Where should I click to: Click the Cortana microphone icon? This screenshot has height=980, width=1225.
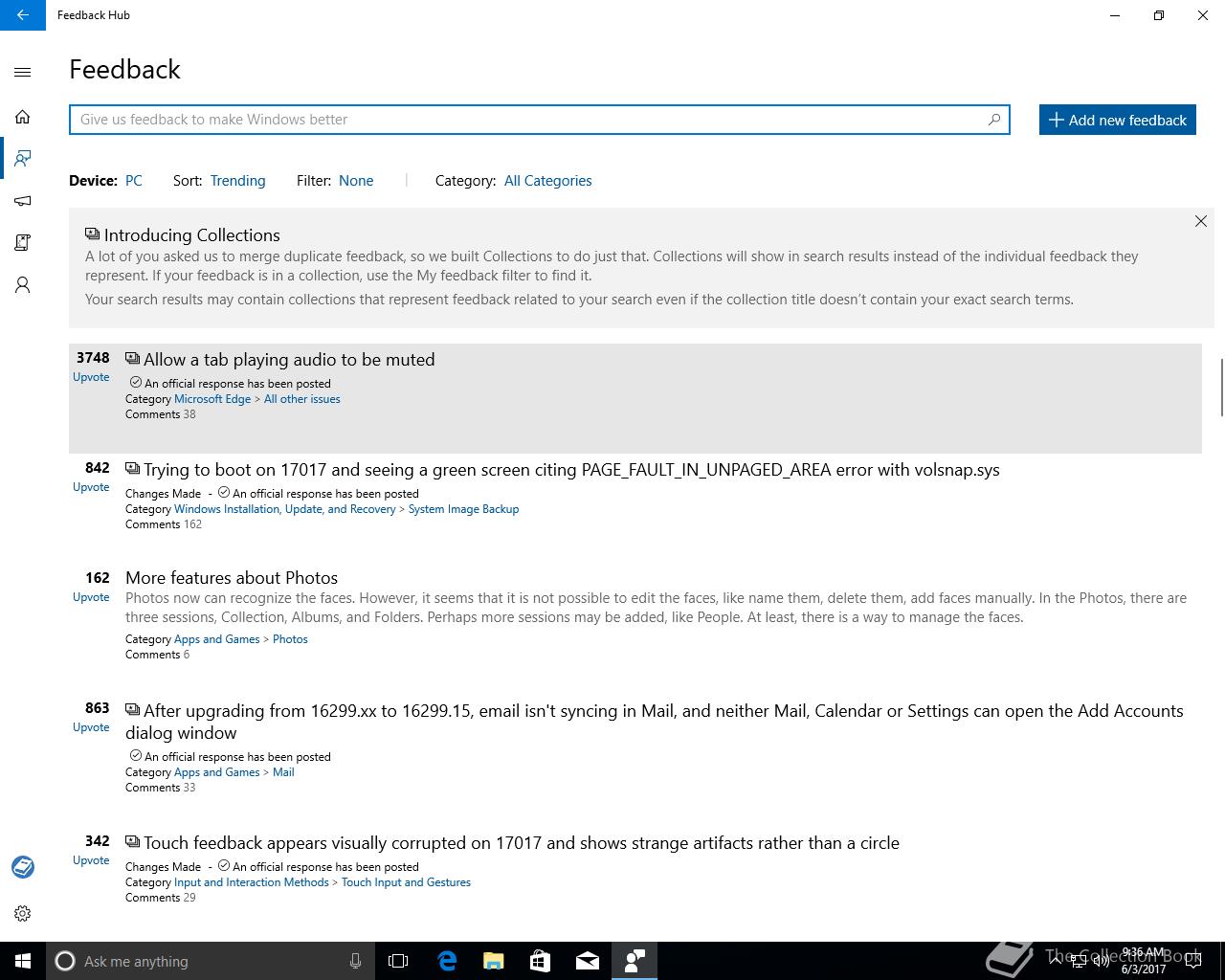click(355, 961)
